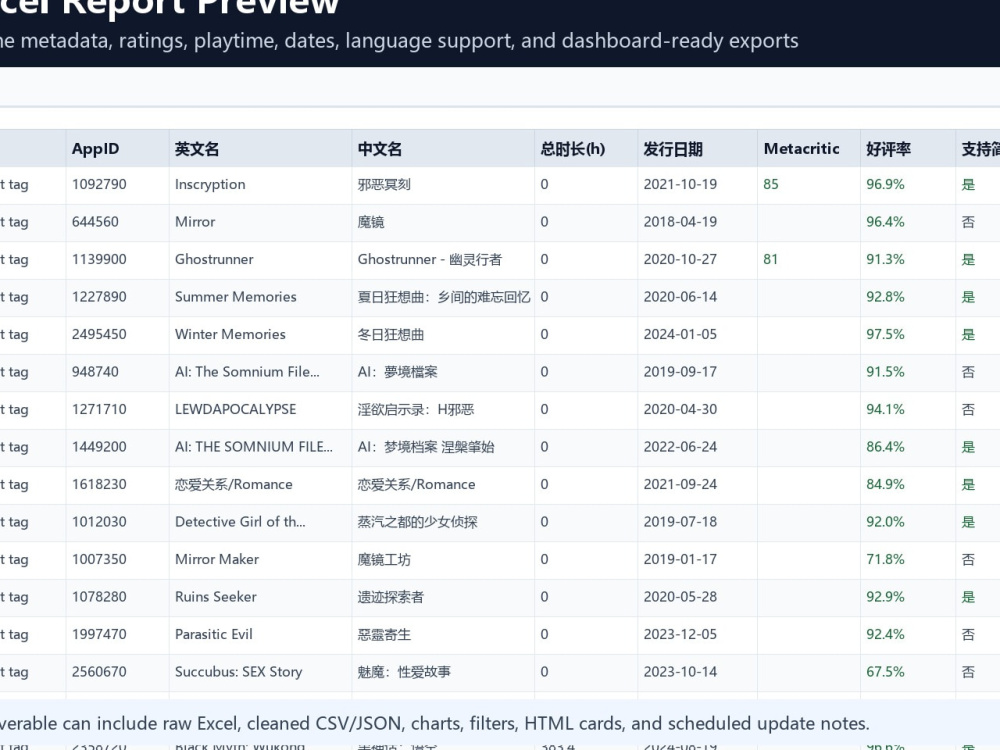1000x750 pixels.
Task: Select the Winter Memories cell
Action: click(260, 335)
